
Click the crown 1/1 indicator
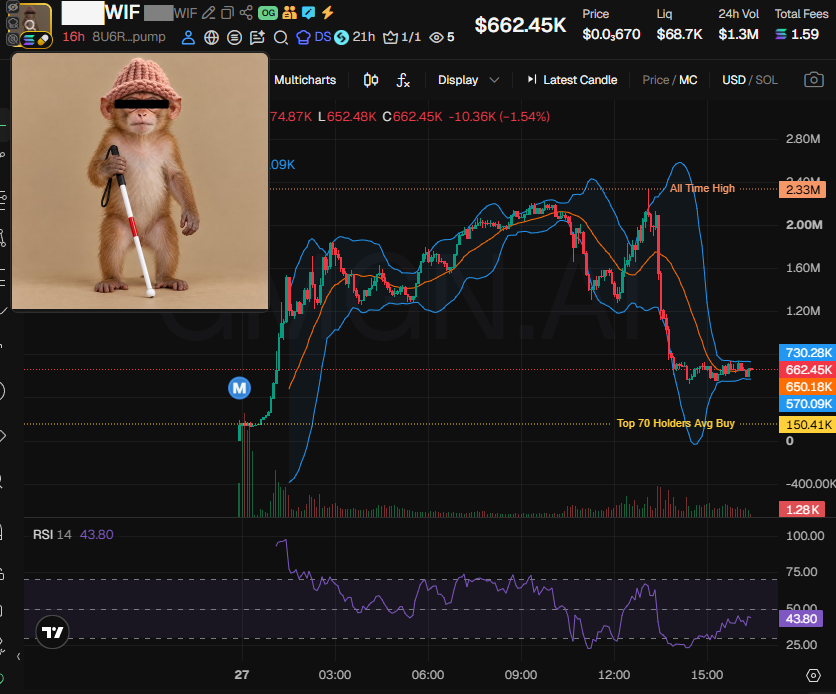401,37
